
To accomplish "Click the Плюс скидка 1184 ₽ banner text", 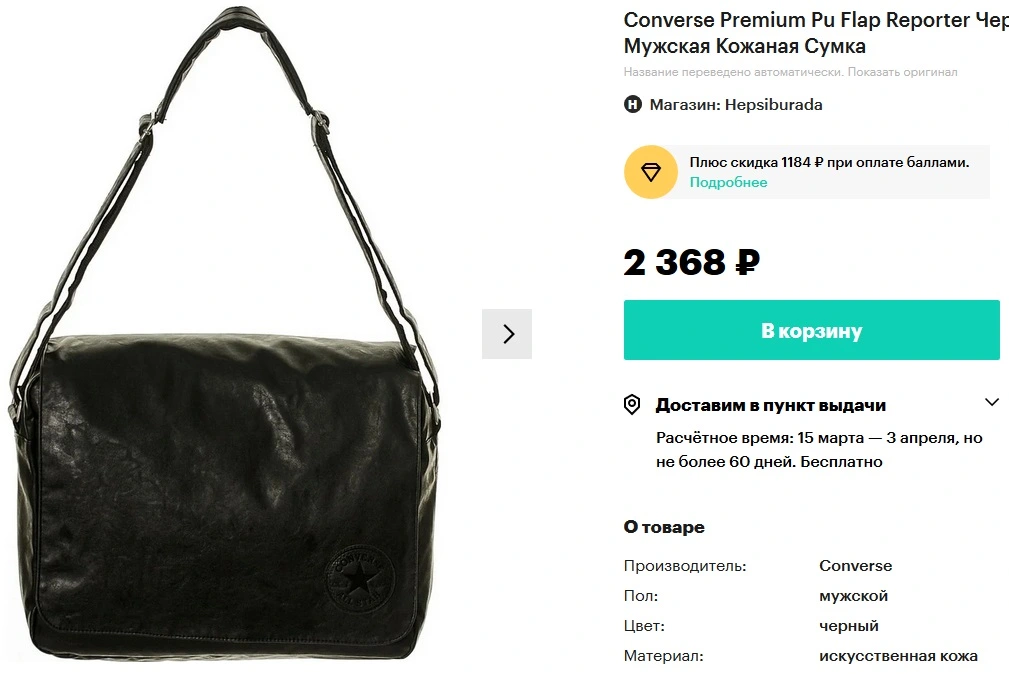I will click(829, 162).
